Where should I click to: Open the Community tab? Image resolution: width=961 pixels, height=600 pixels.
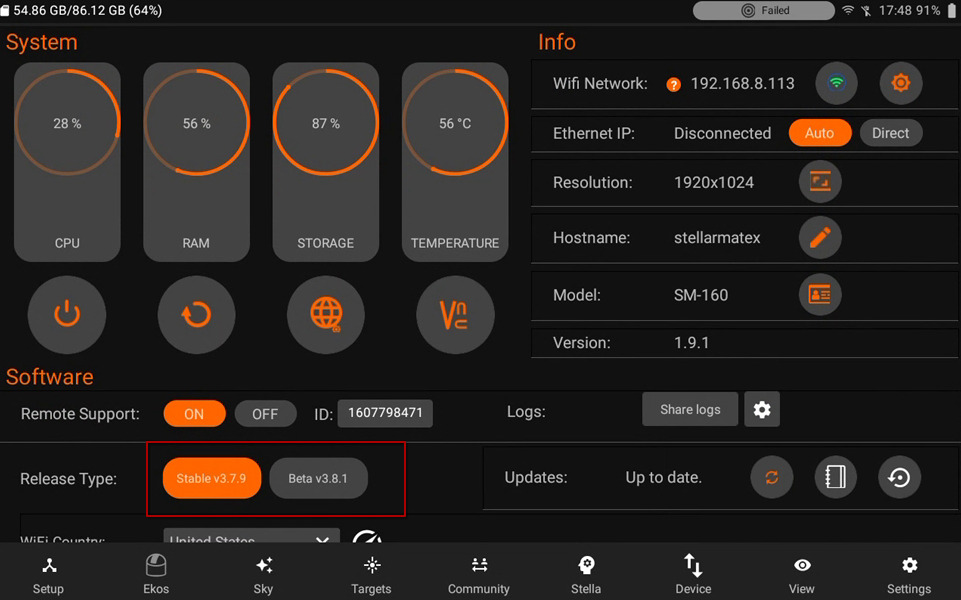coord(479,574)
